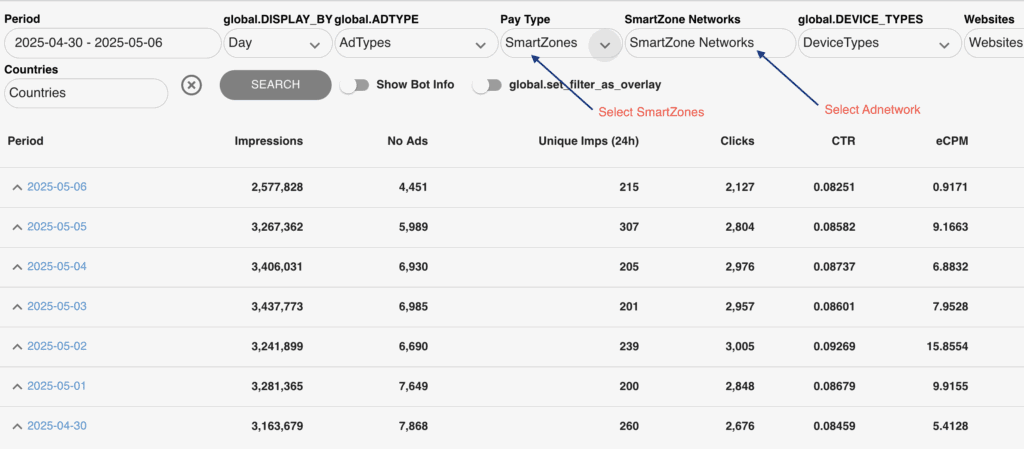Open the AdTypes dropdown
This screenshot has width=1024, height=449.
[410, 43]
